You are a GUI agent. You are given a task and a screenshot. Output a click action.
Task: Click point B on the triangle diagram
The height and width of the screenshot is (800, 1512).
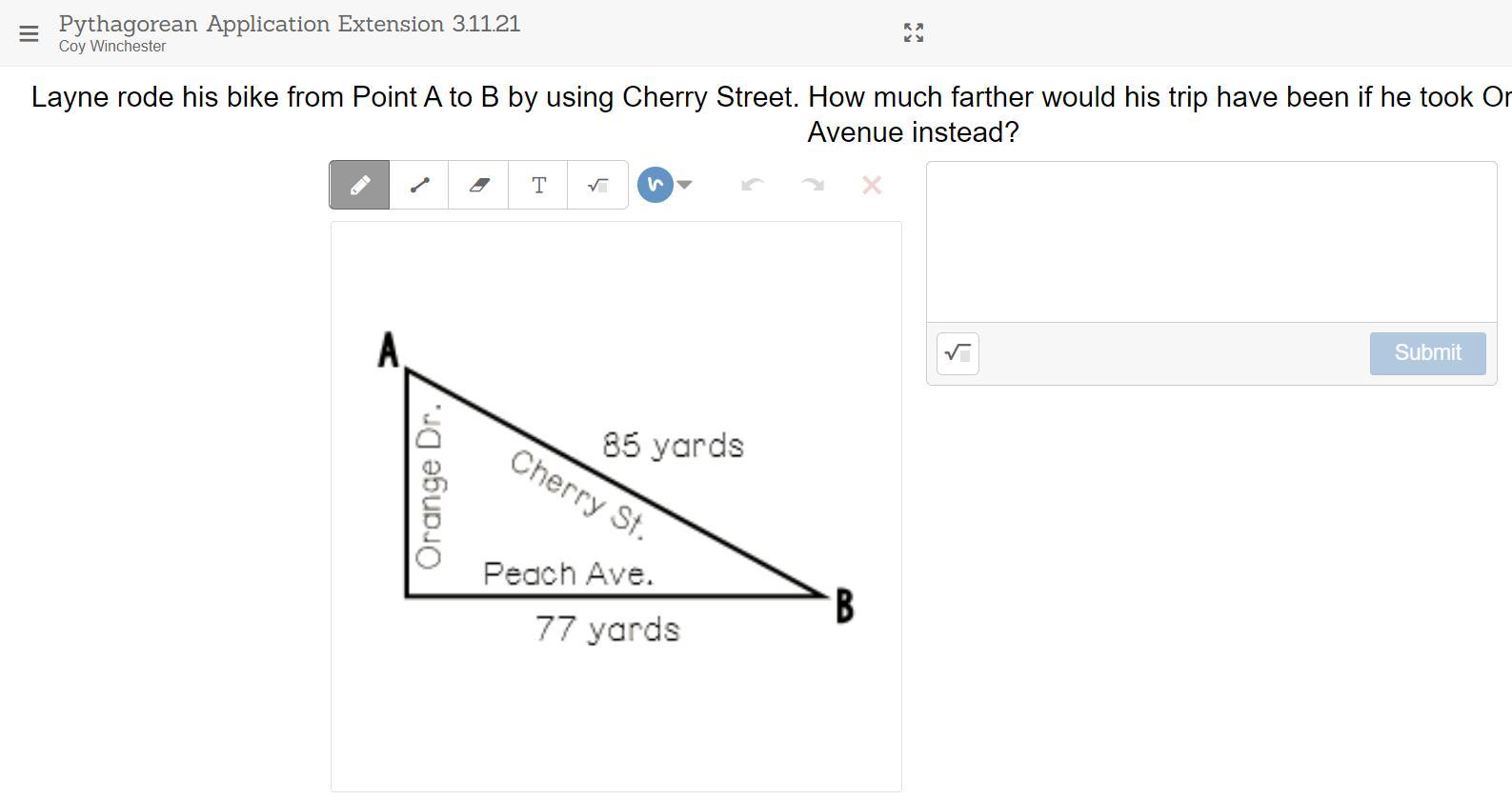pos(844,606)
